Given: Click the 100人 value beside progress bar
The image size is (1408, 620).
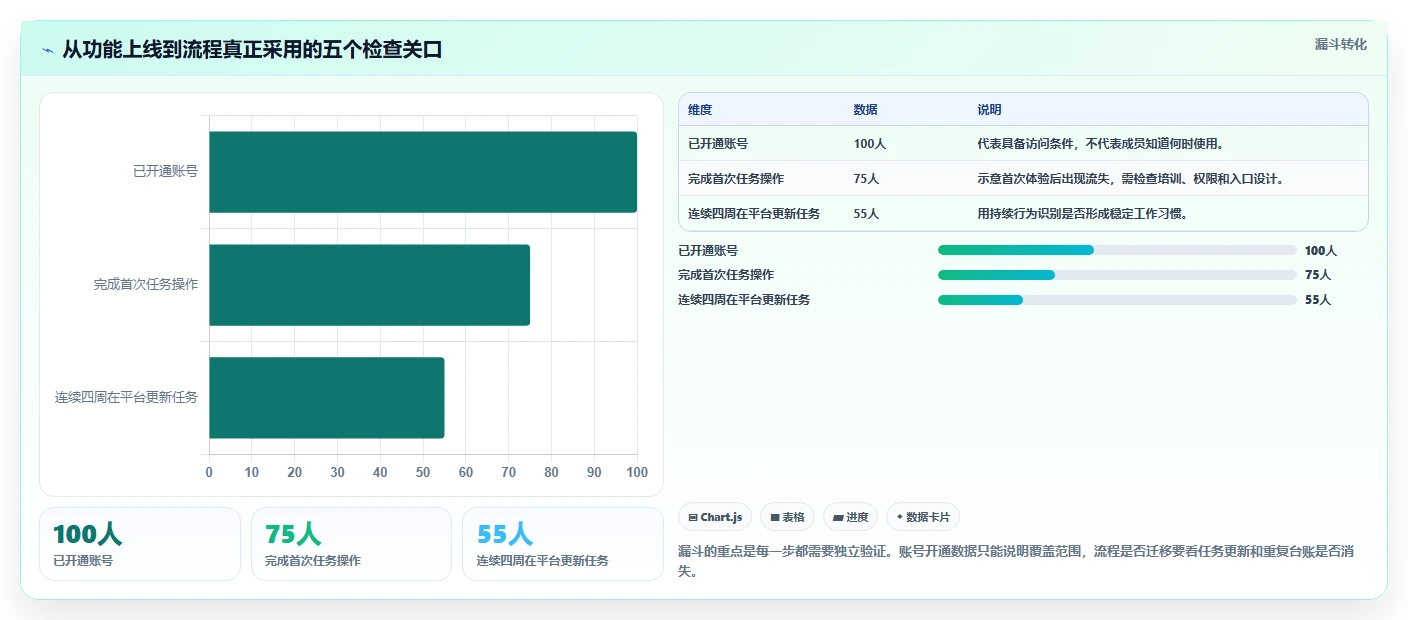Looking at the screenshot, I should tap(1321, 251).
